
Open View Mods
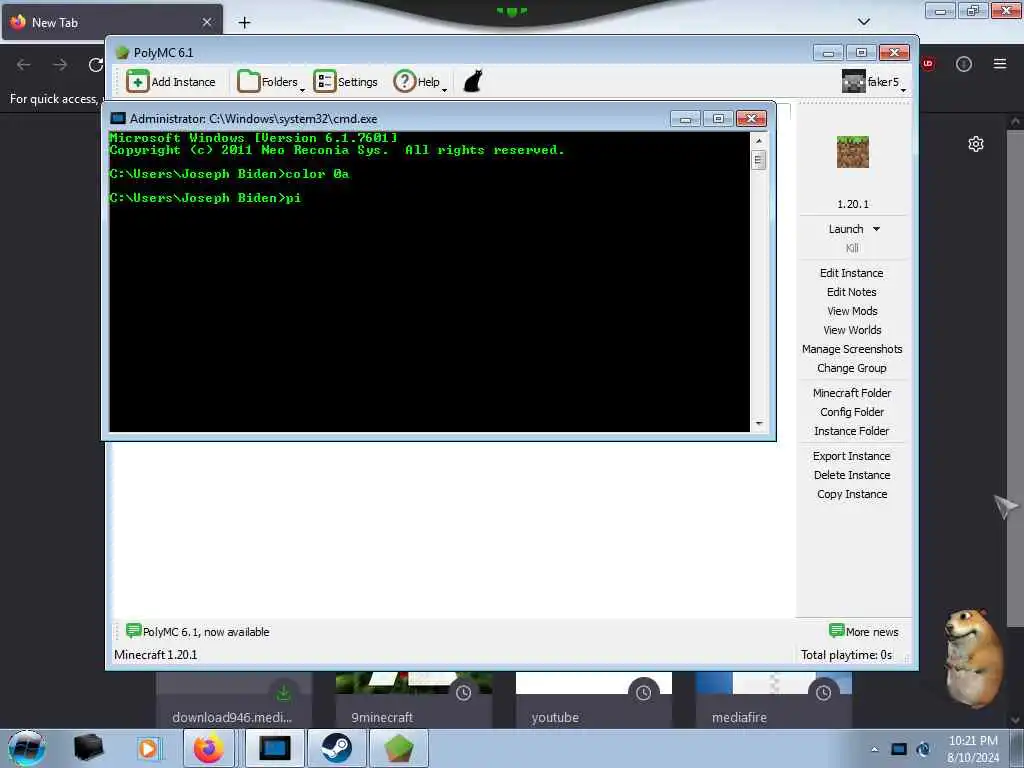(x=852, y=311)
